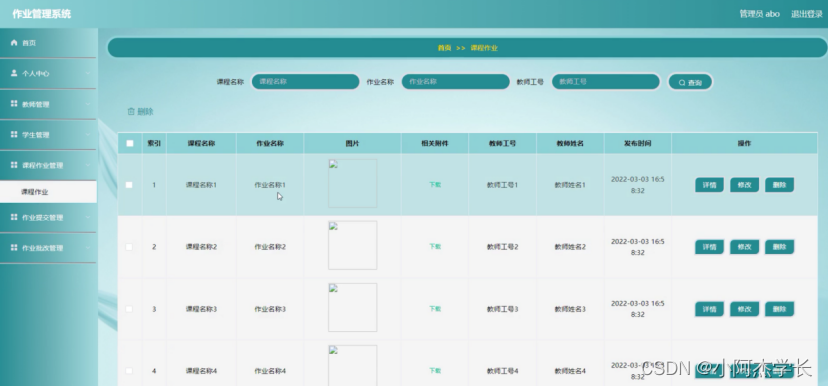
Task: Click the grid icon beside 课程作业管理
Action: [14, 165]
